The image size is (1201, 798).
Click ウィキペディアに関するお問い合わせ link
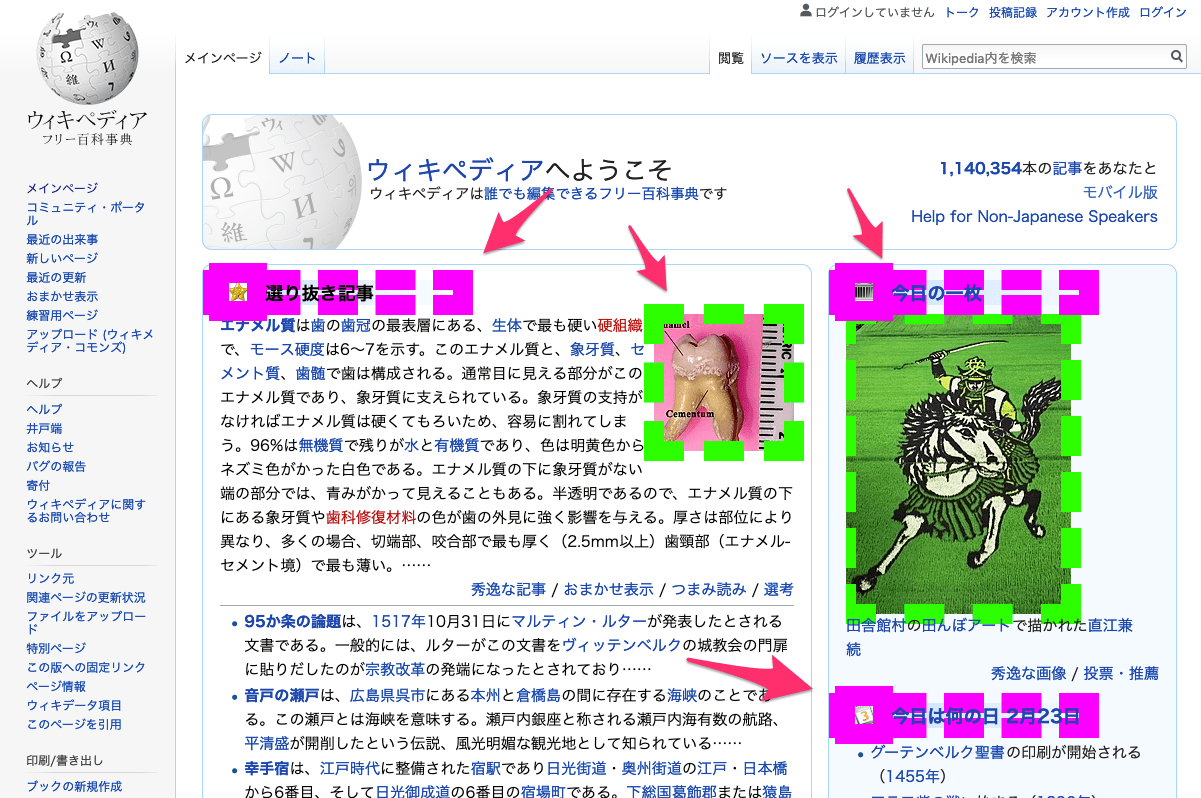coord(86,511)
